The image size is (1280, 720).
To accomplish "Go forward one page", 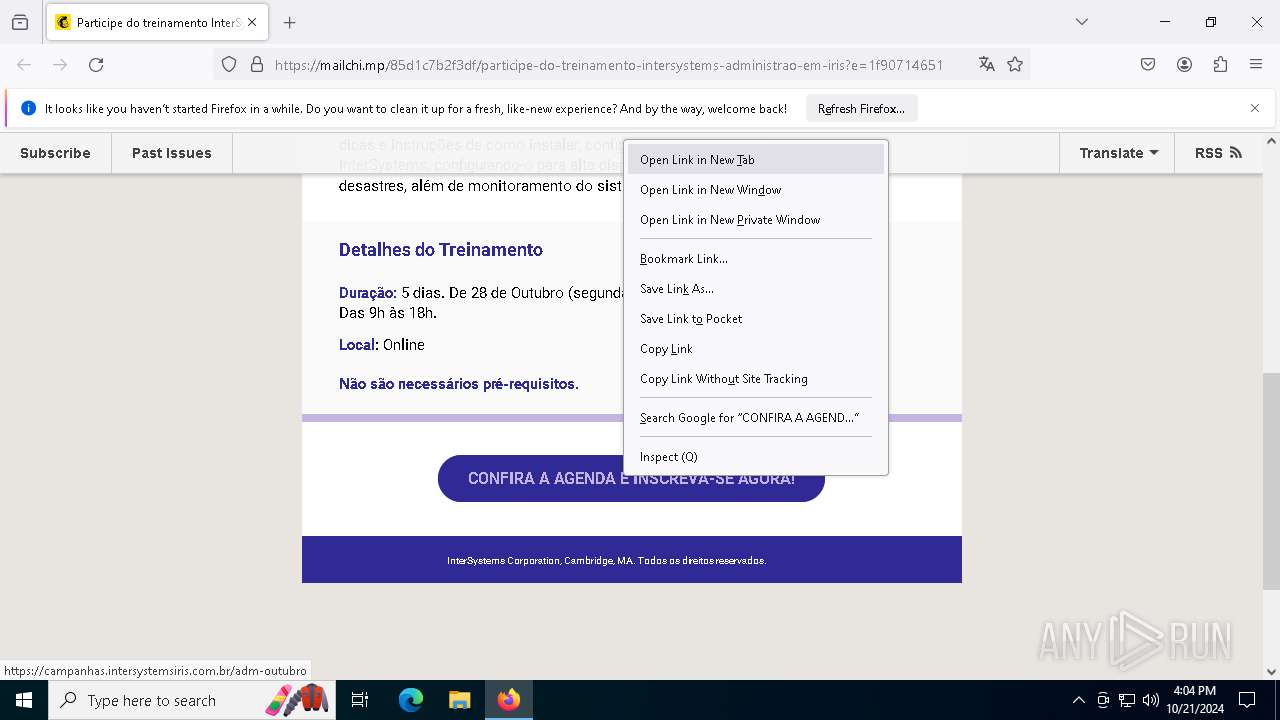I will (x=60, y=64).
